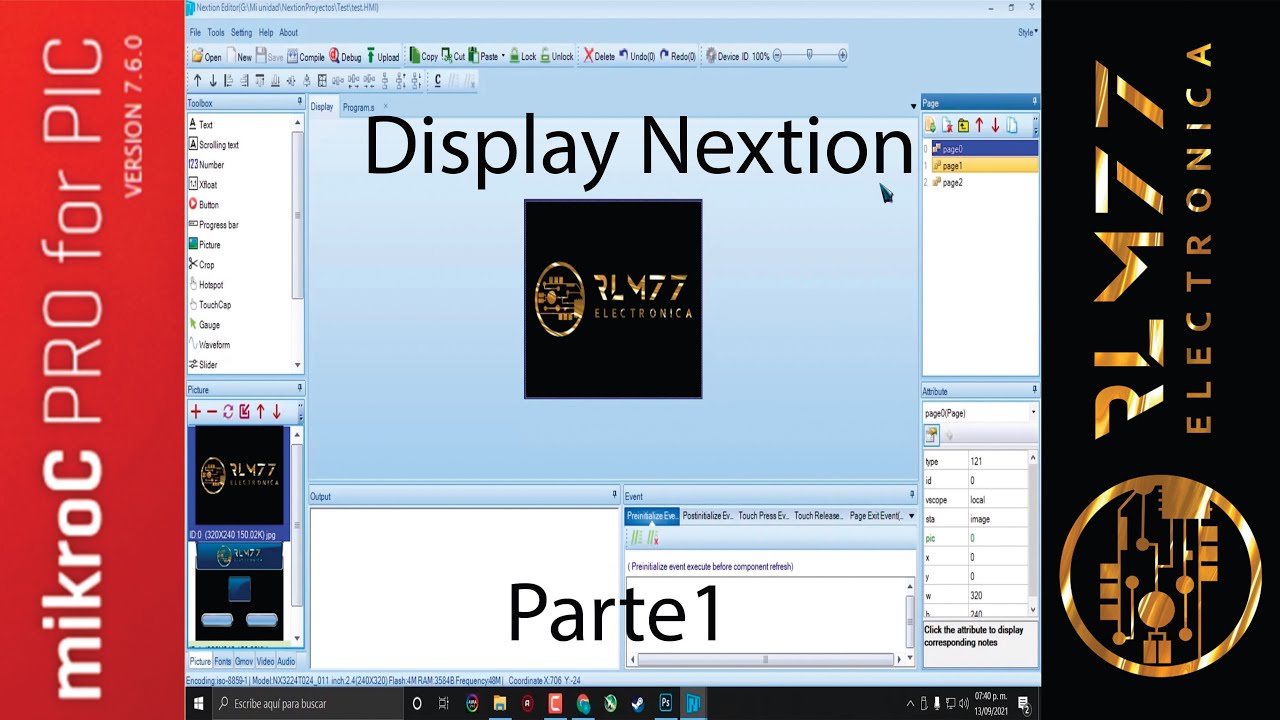Screen dimensions: 1280x720
Task: Compile the HMI project
Action: (305, 57)
